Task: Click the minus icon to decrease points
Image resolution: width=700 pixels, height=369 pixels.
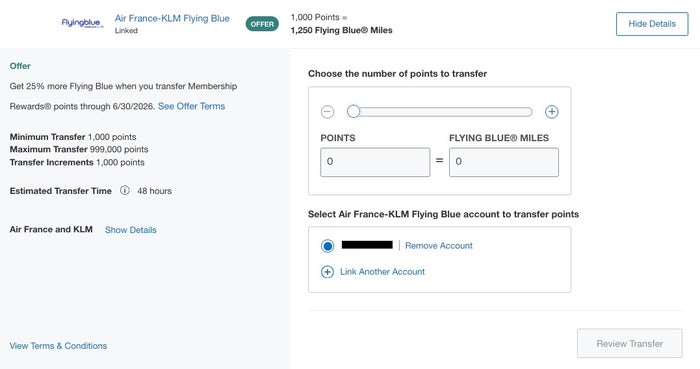Action: pyautogui.click(x=327, y=112)
